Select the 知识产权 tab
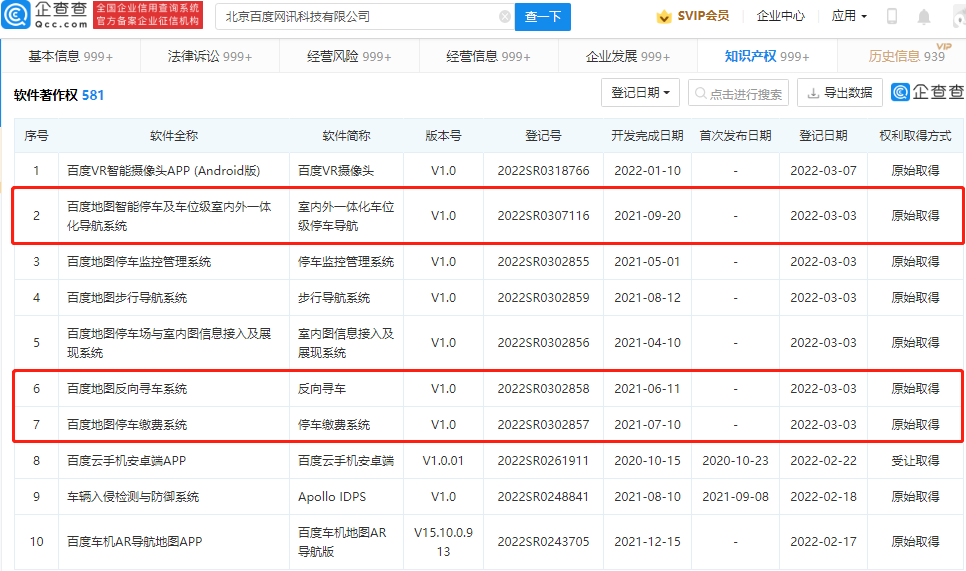966x571 pixels. click(767, 56)
